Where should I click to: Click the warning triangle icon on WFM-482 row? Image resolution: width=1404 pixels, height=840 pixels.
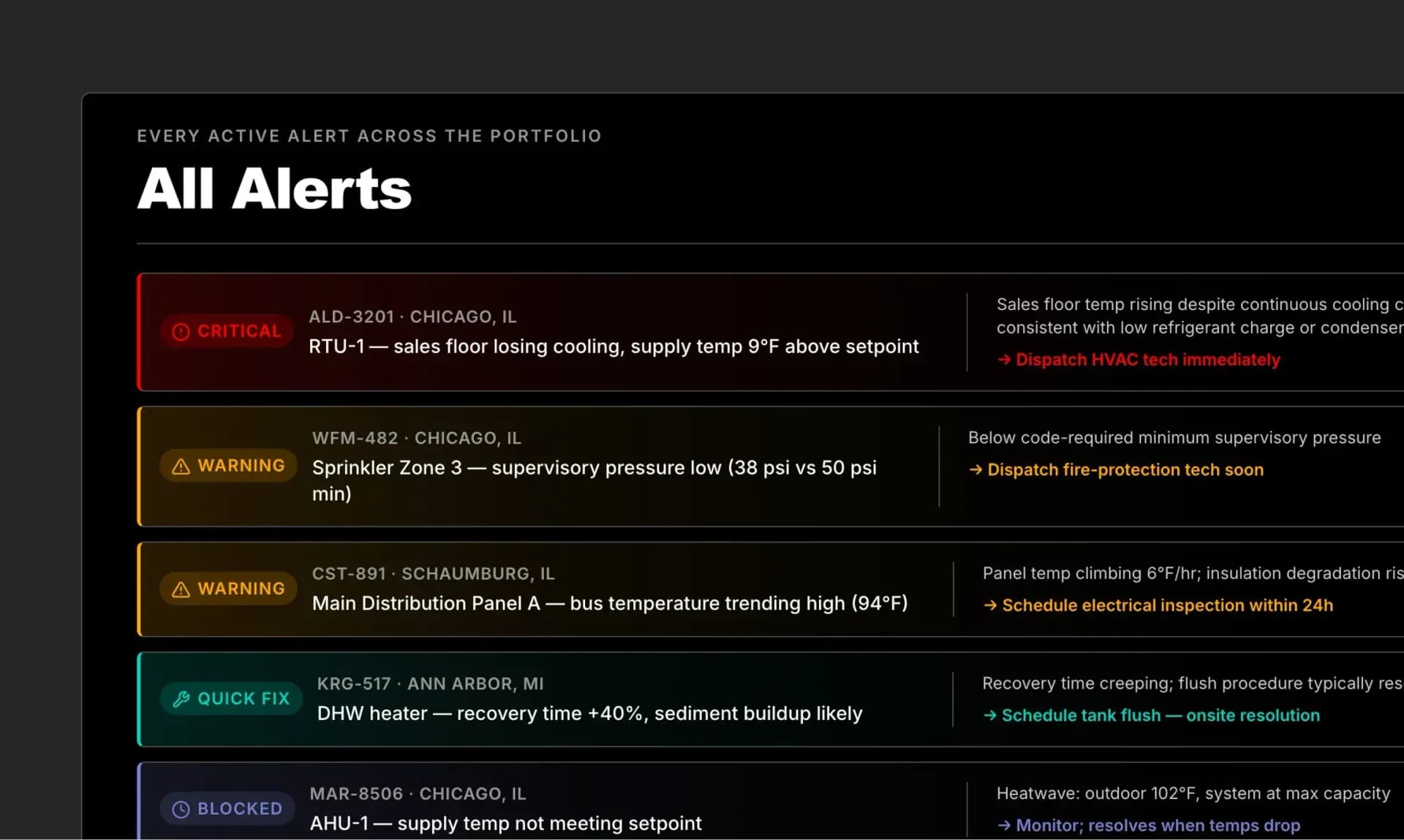[181, 466]
